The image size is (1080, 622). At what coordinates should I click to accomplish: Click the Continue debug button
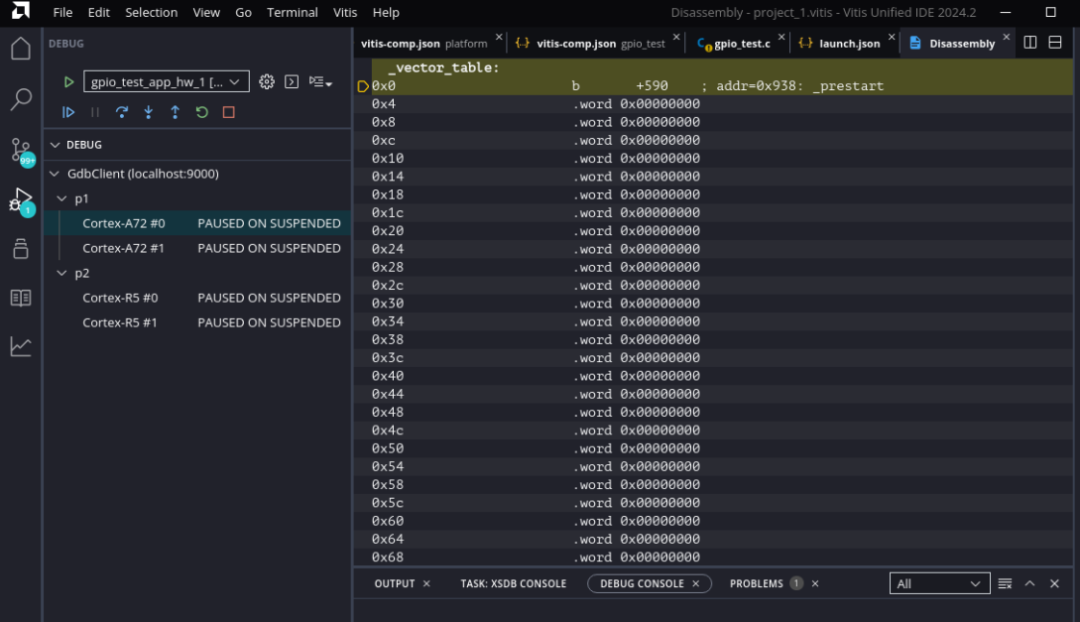pyautogui.click(x=68, y=112)
